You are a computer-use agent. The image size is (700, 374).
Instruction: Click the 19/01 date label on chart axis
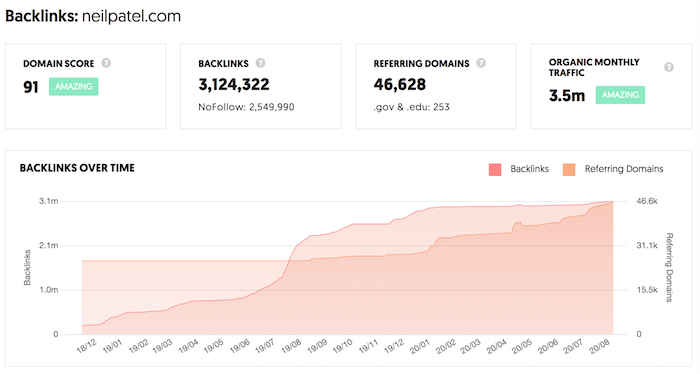tap(112, 346)
